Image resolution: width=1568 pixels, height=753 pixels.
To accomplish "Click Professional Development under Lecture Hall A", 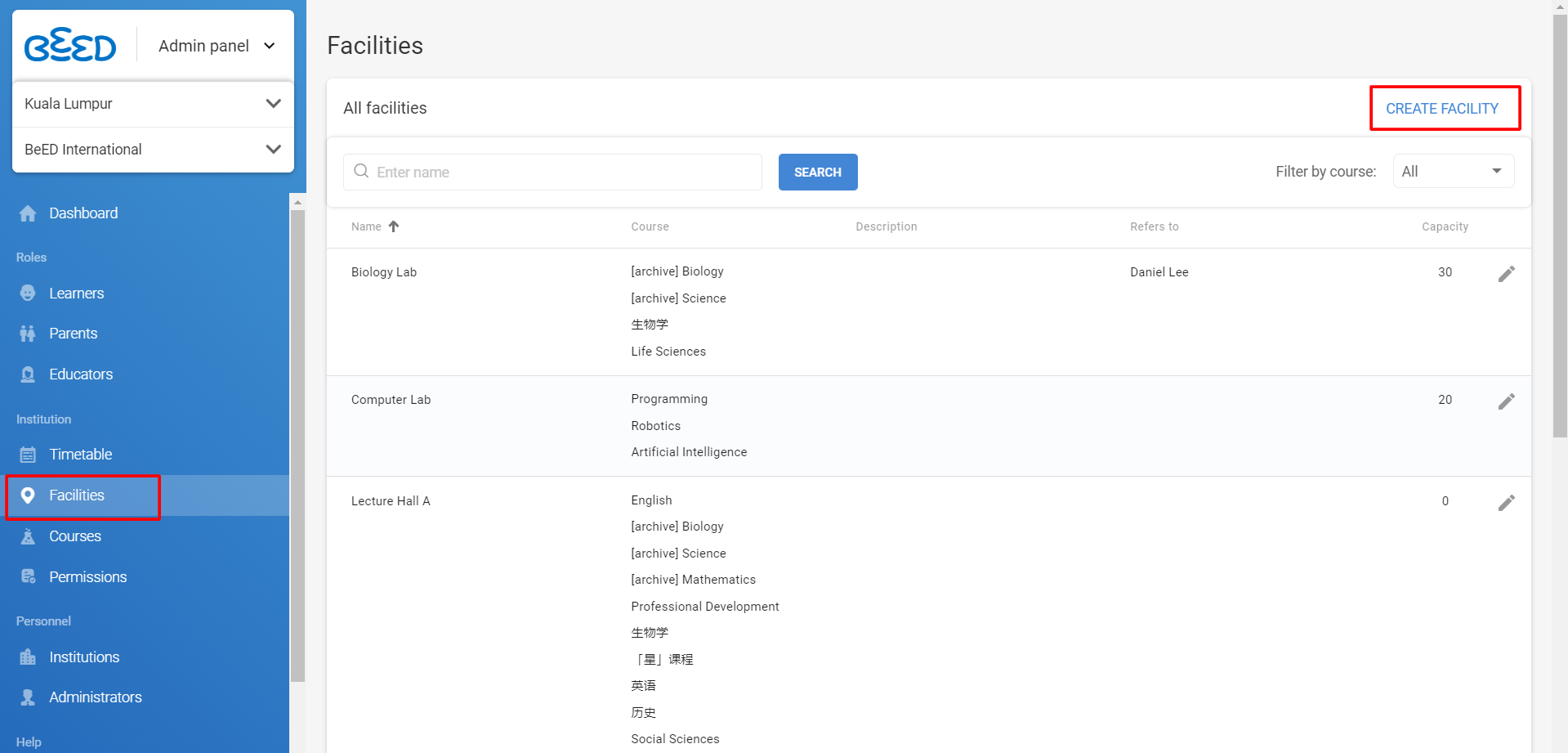I will [x=705, y=607].
